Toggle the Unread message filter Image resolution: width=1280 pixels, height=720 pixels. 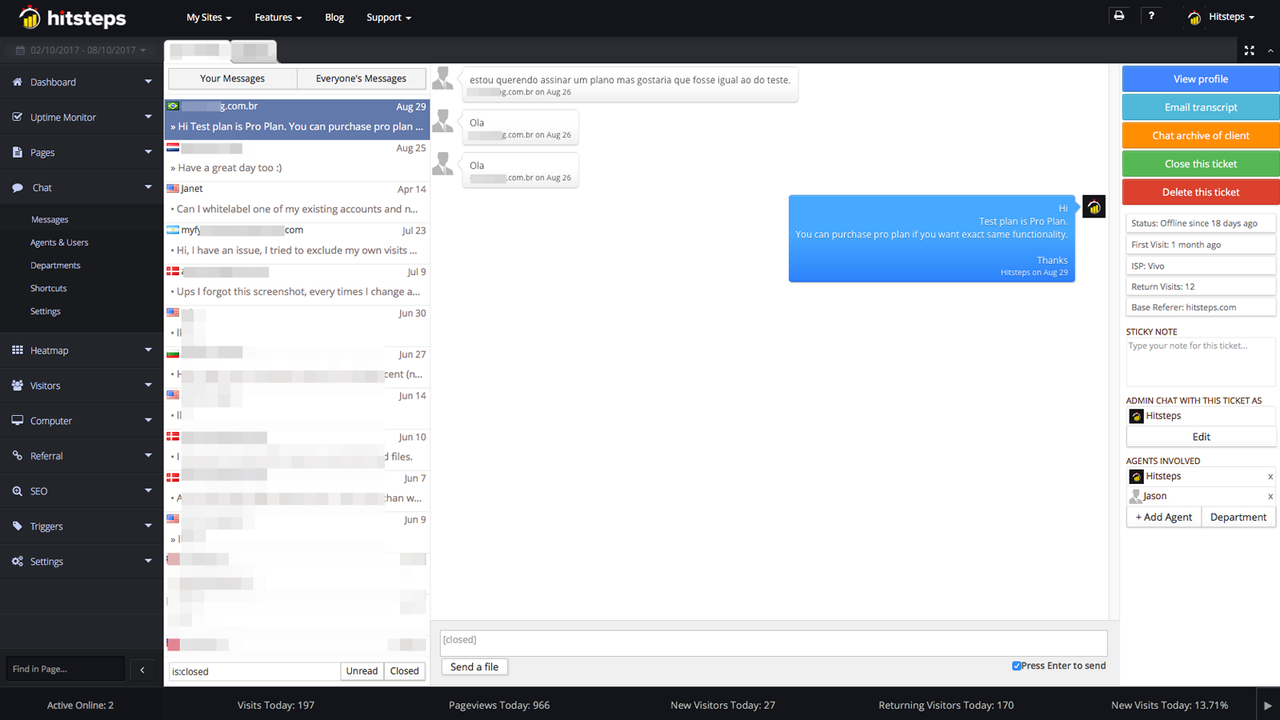(x=361, y=670)
